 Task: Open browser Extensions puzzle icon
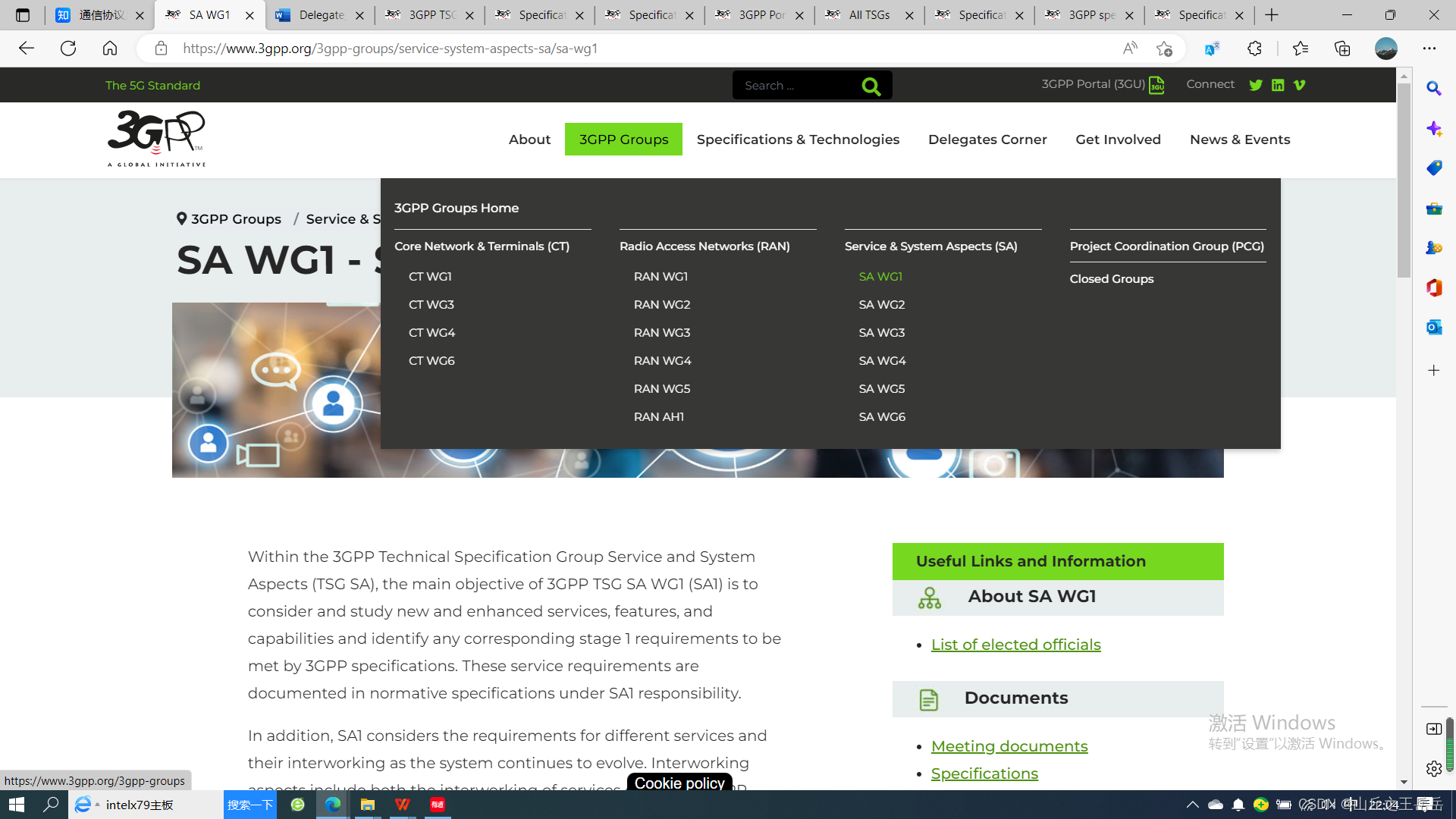1254,49
